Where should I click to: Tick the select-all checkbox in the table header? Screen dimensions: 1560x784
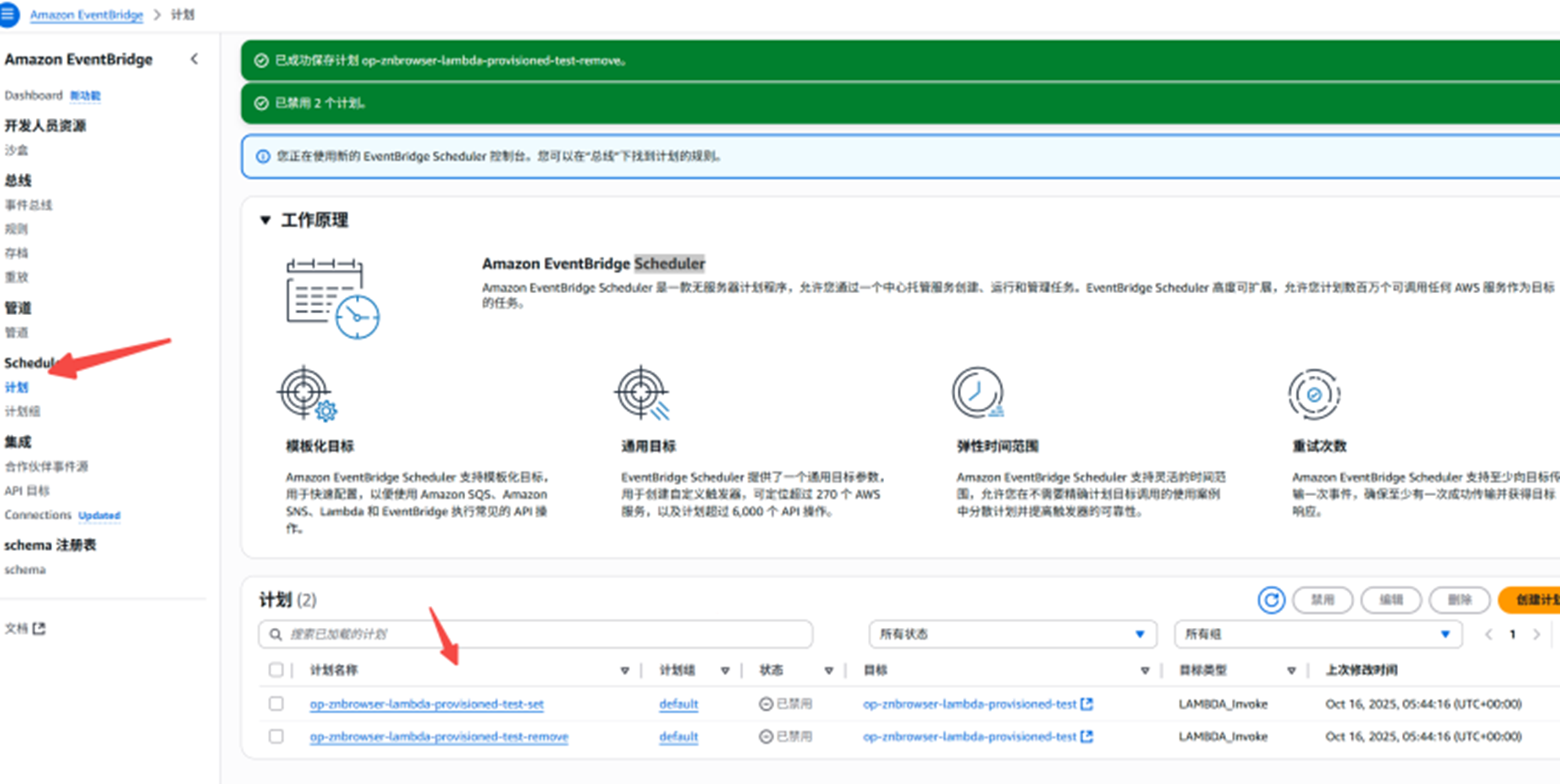pos(276,669)
